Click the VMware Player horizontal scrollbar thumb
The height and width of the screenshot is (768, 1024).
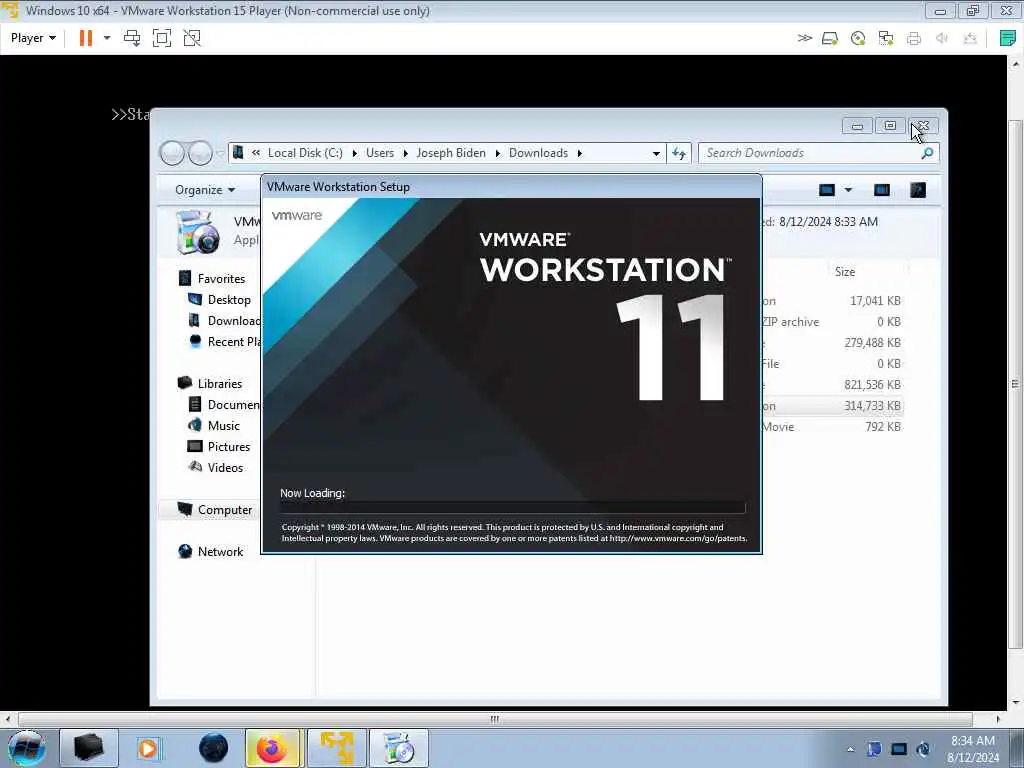[x=495, y=719]
